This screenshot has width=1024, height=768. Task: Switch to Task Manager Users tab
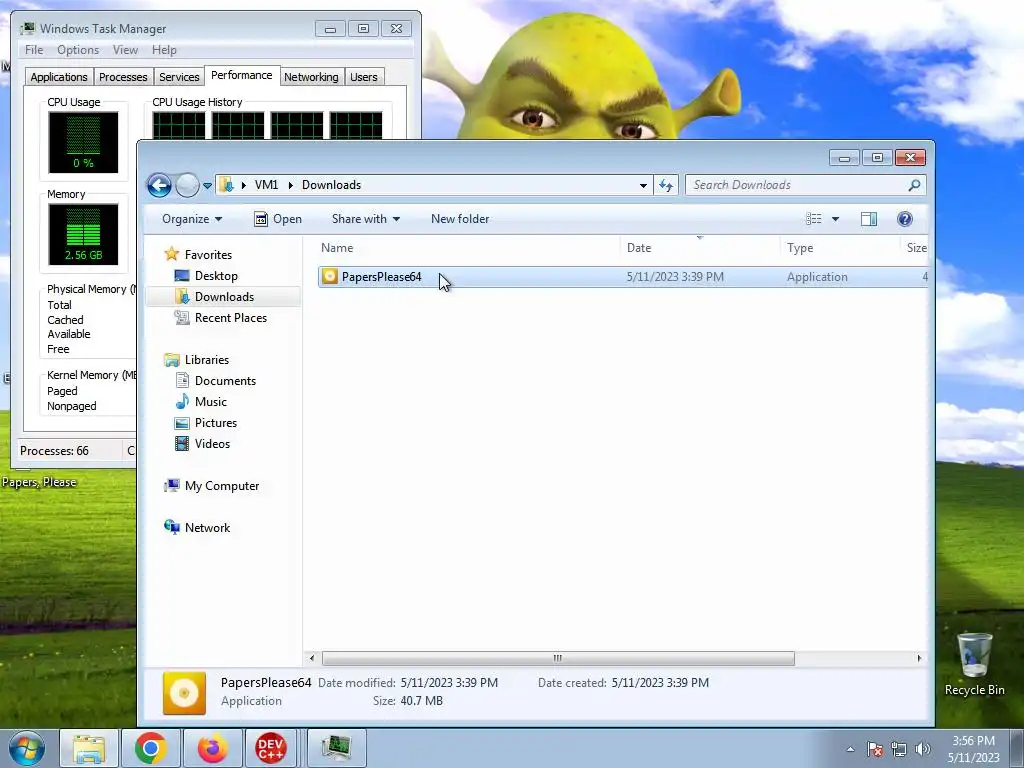pos(364,77)
